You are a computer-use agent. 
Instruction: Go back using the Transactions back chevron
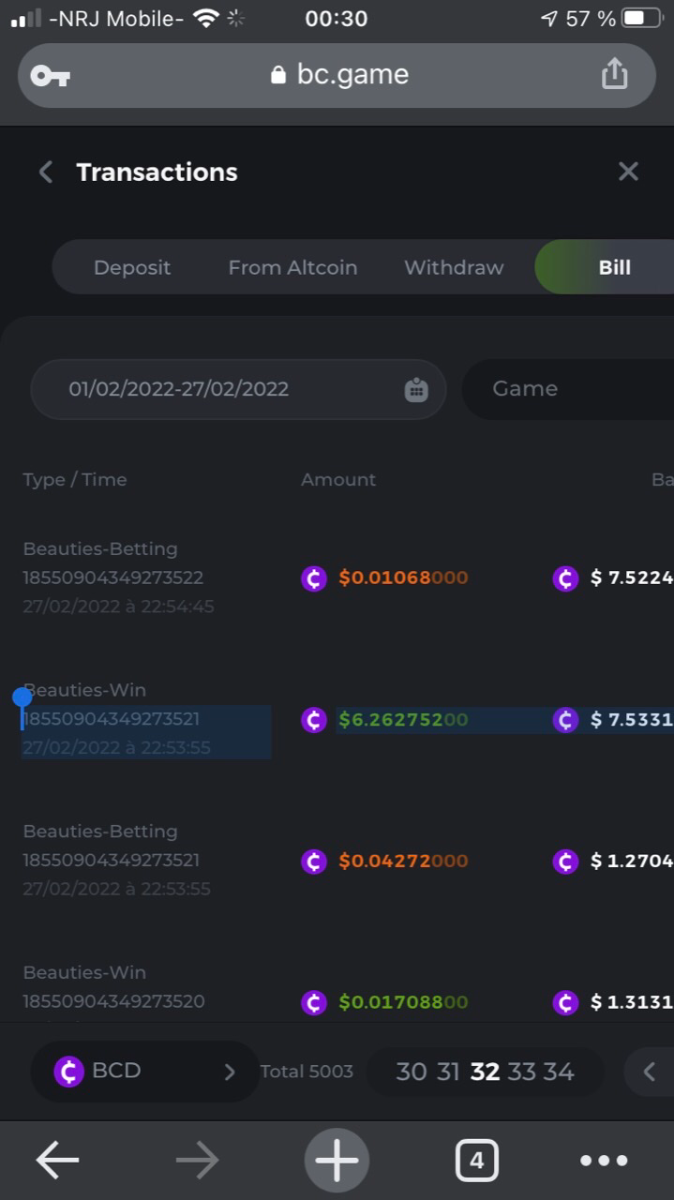46,172
